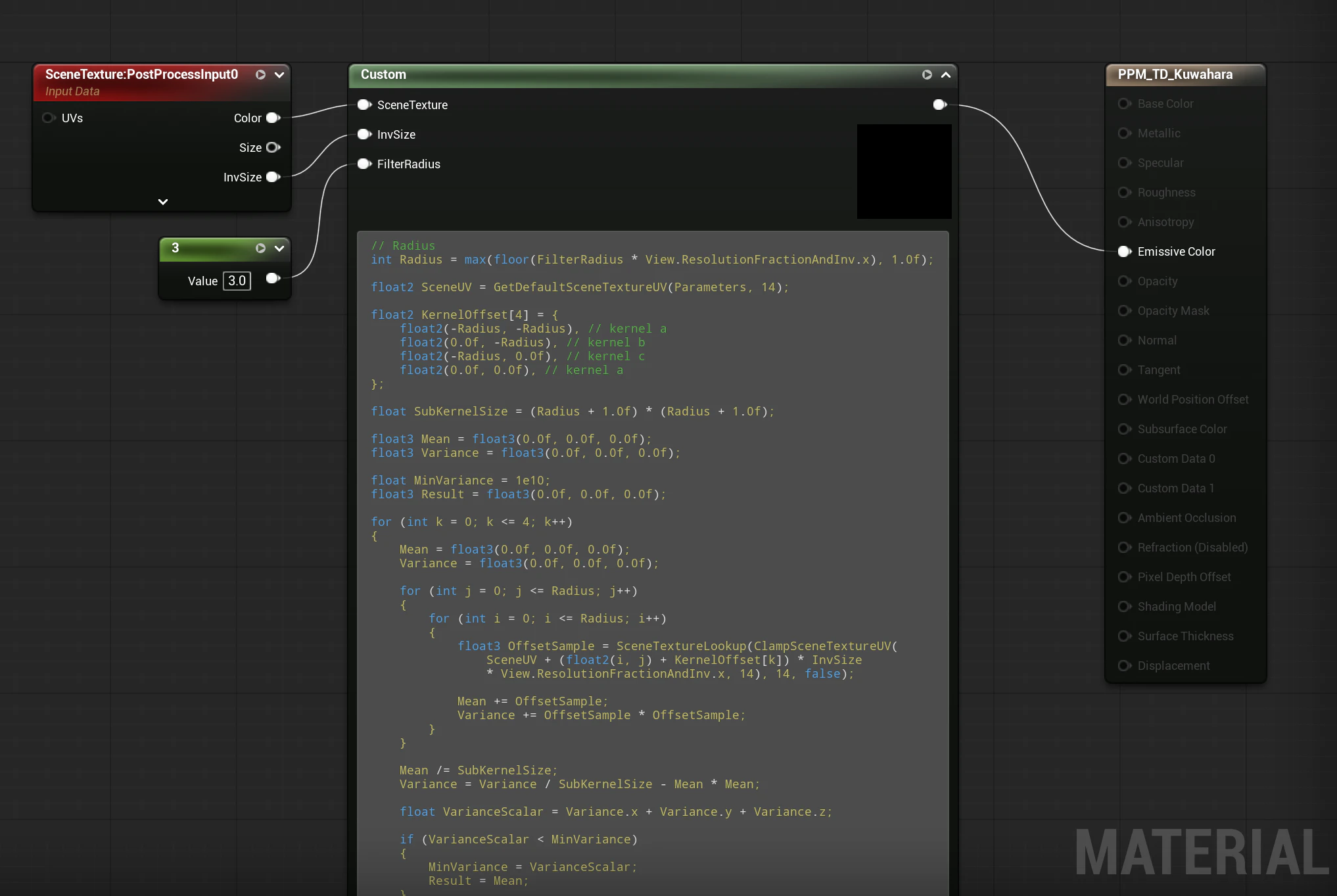Click the constant node's Value output pin
Screen dimensions: 1337x896
pyautogui.click(x=273, y=278)
